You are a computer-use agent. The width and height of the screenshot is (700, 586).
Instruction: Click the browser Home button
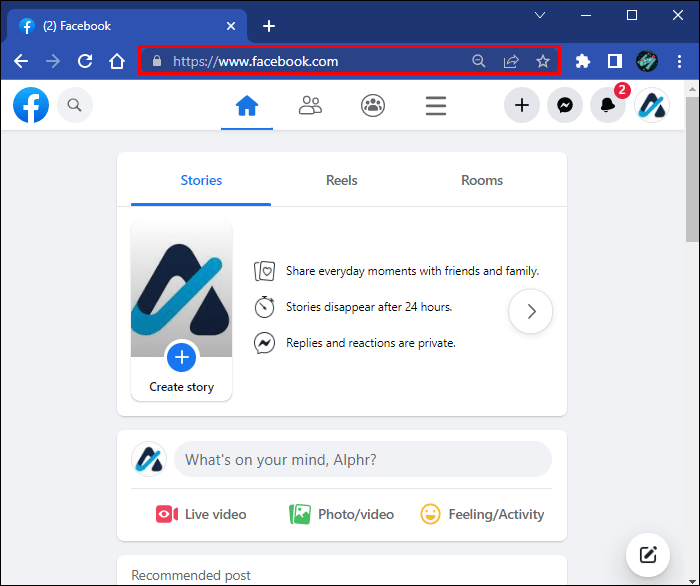point(117,61)
